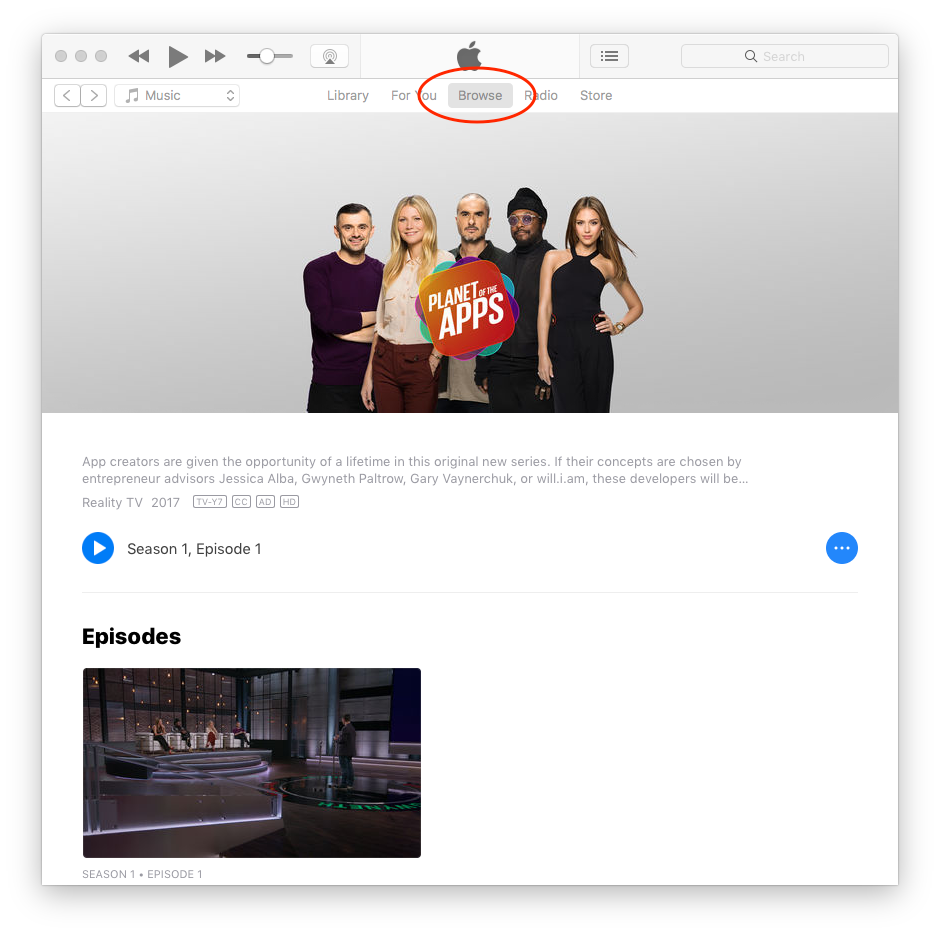The width and height of the screenshot is (940, 935).
Task: Click the AD audio description badge
Action: tap(265, 502)
